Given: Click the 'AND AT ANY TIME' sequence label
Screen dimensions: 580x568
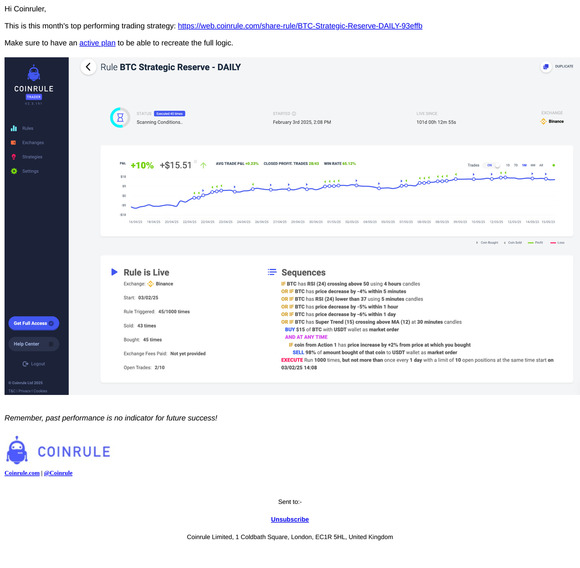Looking at the screenshot, I should click(306, 337).
